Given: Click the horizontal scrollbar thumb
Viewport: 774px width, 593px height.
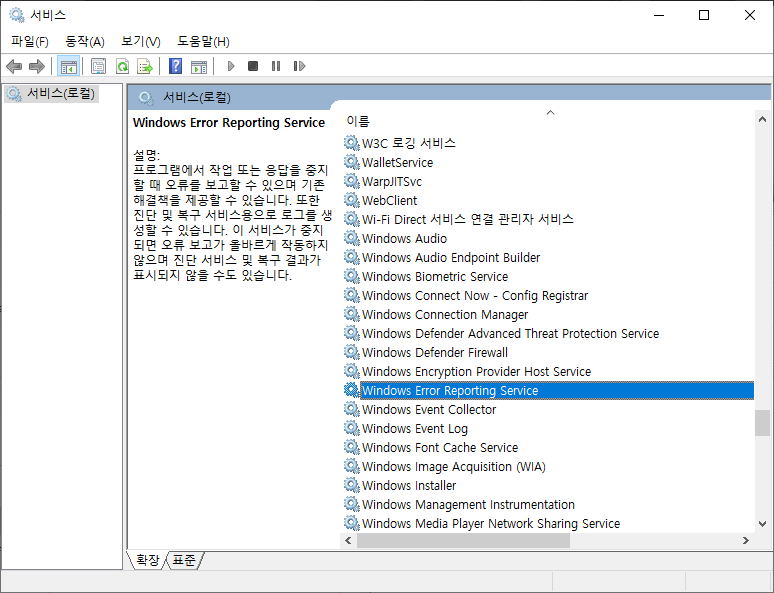Looking at the screenshot, I should tap(464, 541).
